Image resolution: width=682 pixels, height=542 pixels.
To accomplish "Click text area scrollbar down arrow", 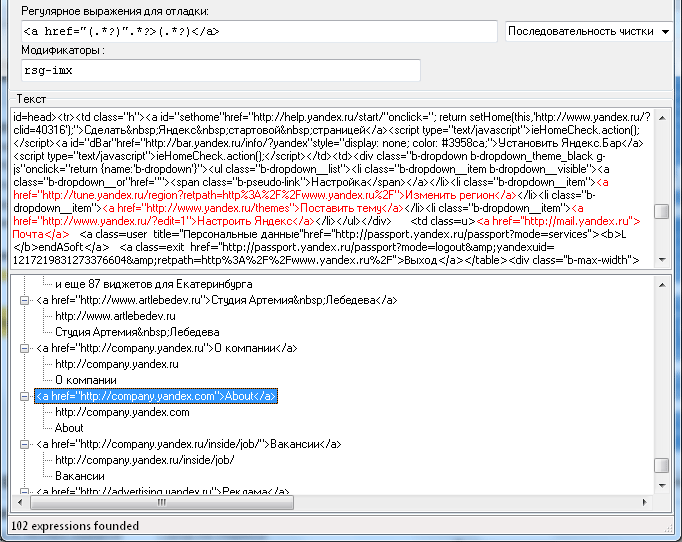I will point(662,260).
